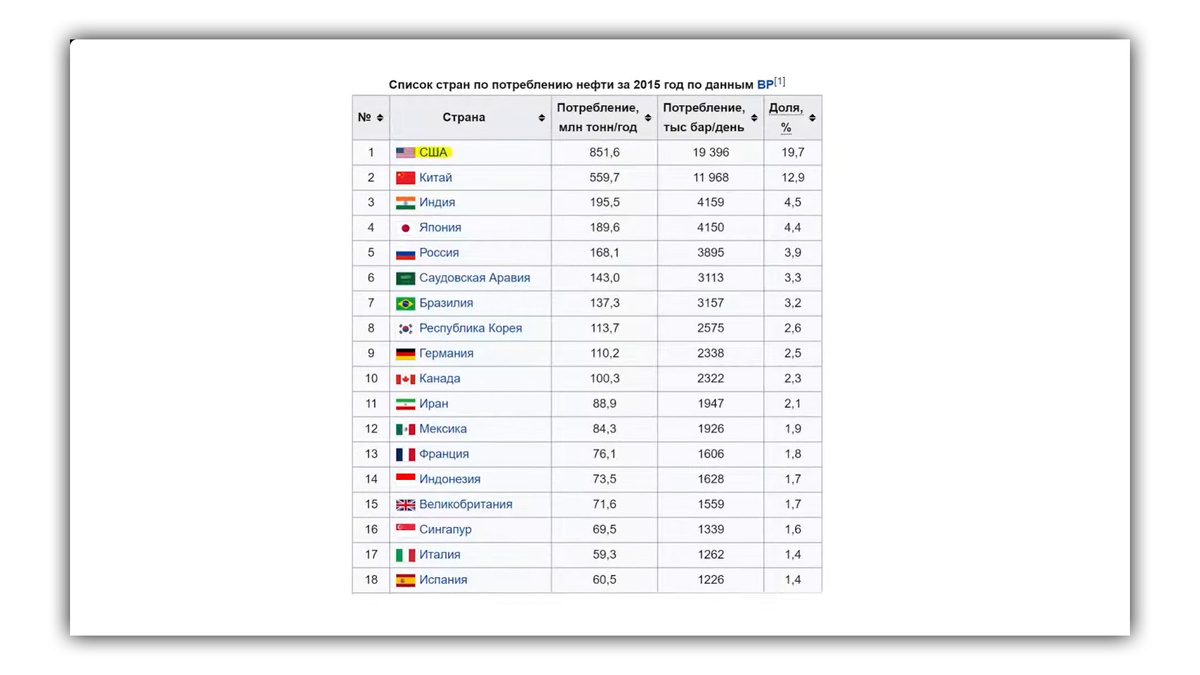The height and width of the screenshot is (675, 1200).
Task: Select the value 100,3 for Канада
Action: 604,378
